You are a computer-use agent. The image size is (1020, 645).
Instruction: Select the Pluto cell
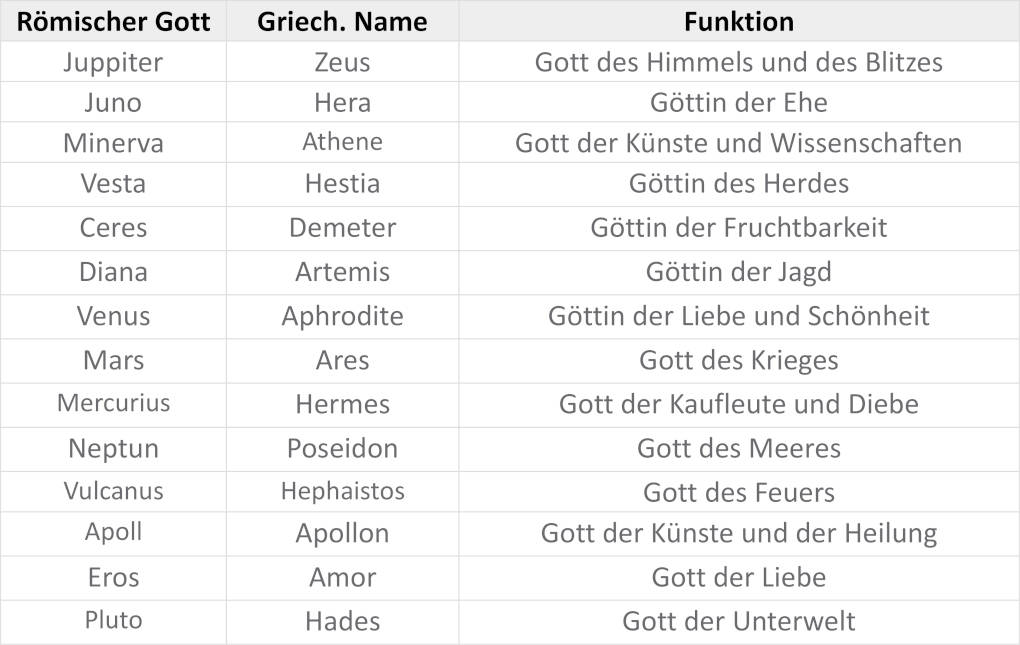113,620
